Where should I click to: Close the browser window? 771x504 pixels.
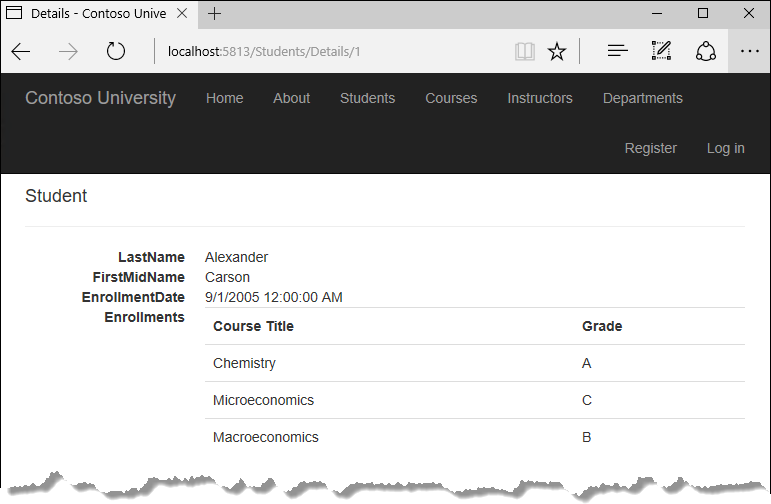(x=749, y=13)
